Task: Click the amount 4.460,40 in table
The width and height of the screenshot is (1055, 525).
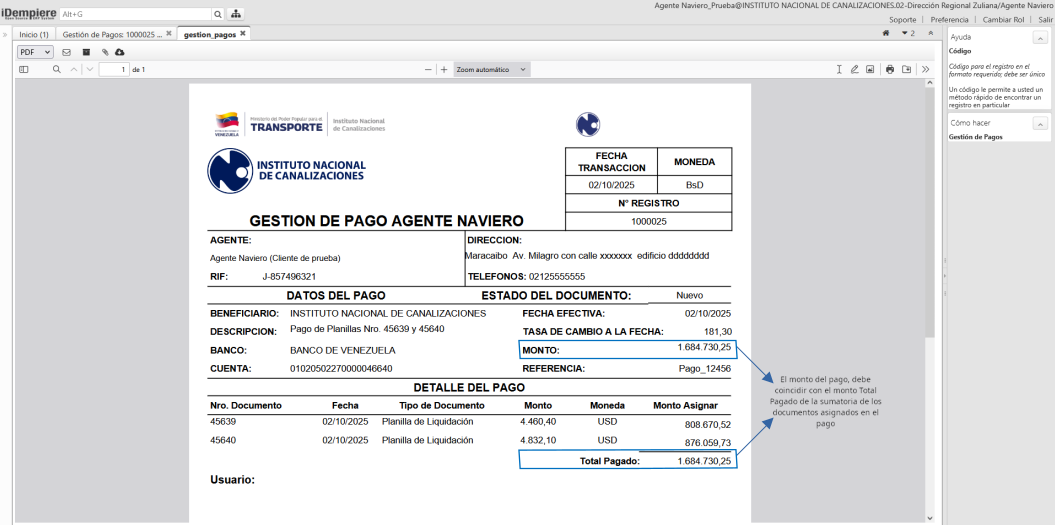Action: (538, 422)
